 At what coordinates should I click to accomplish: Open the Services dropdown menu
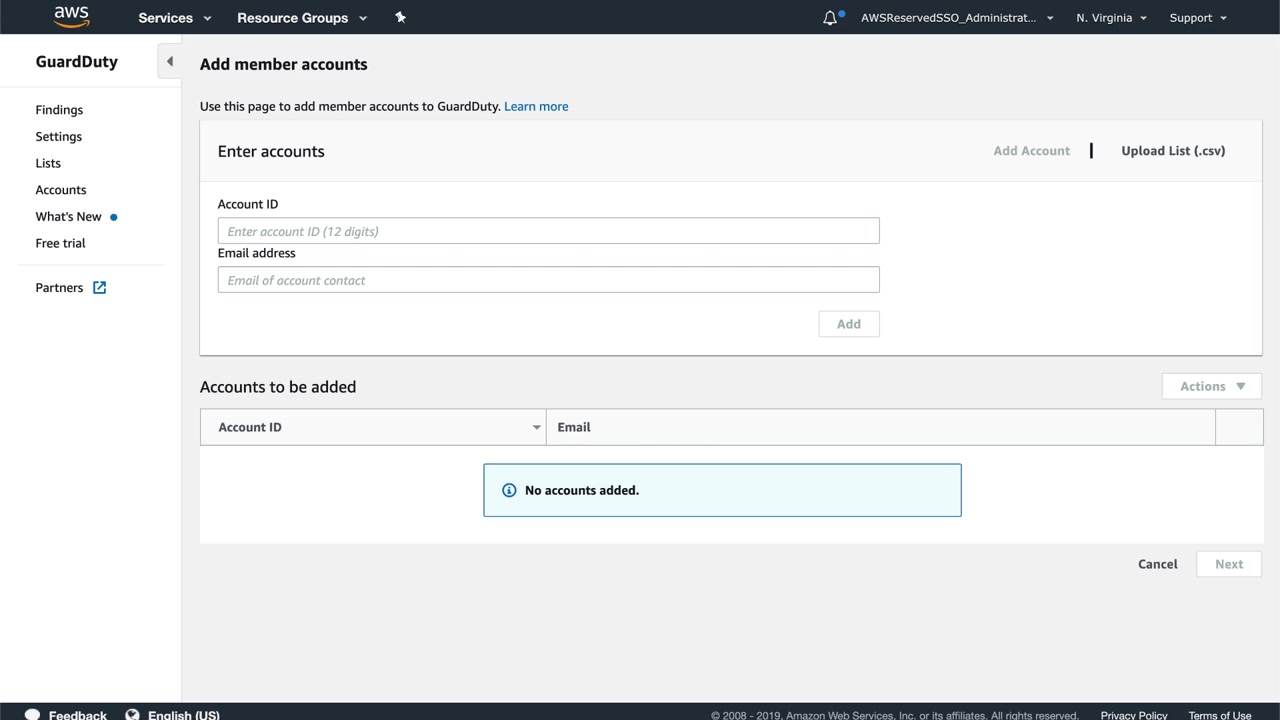[175, 18]
